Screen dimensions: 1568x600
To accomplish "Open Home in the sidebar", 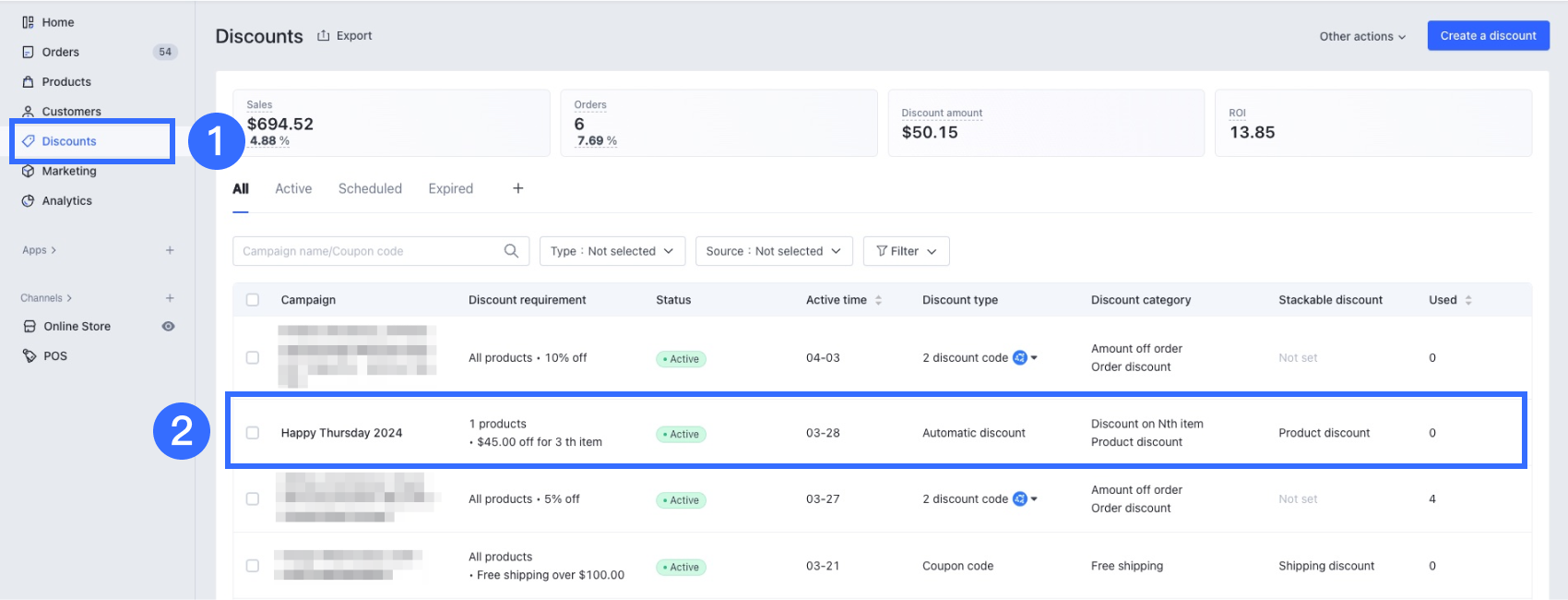I will tap(57, 22).
